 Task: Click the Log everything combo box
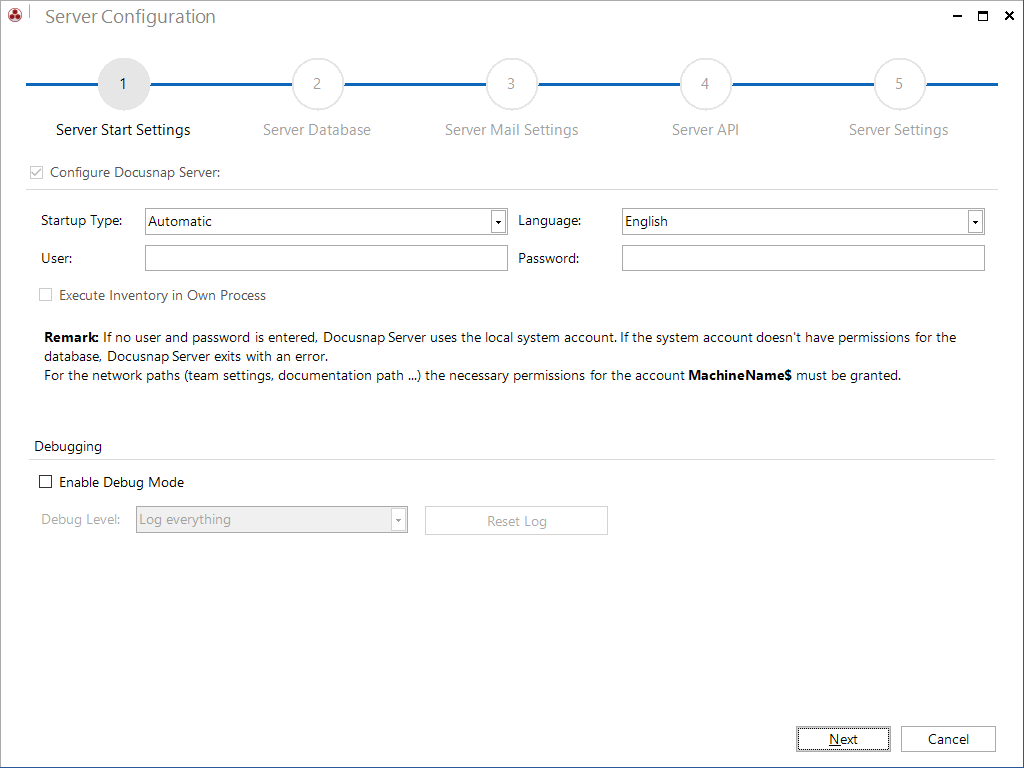pos(272,520)
